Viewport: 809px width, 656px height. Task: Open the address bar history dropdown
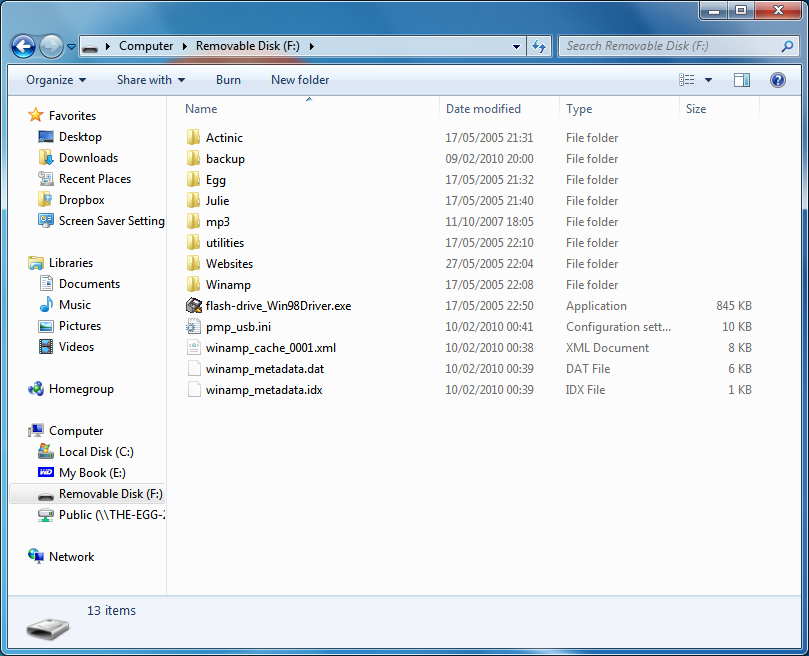click(x=516, y=46)
